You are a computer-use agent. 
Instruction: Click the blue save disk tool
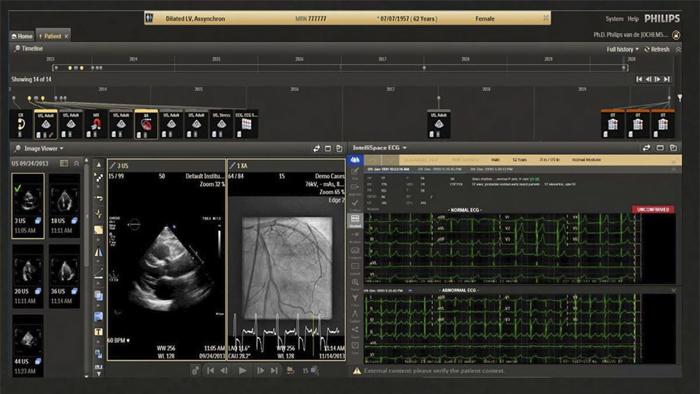pyautogui.click(x=99, y=317)
